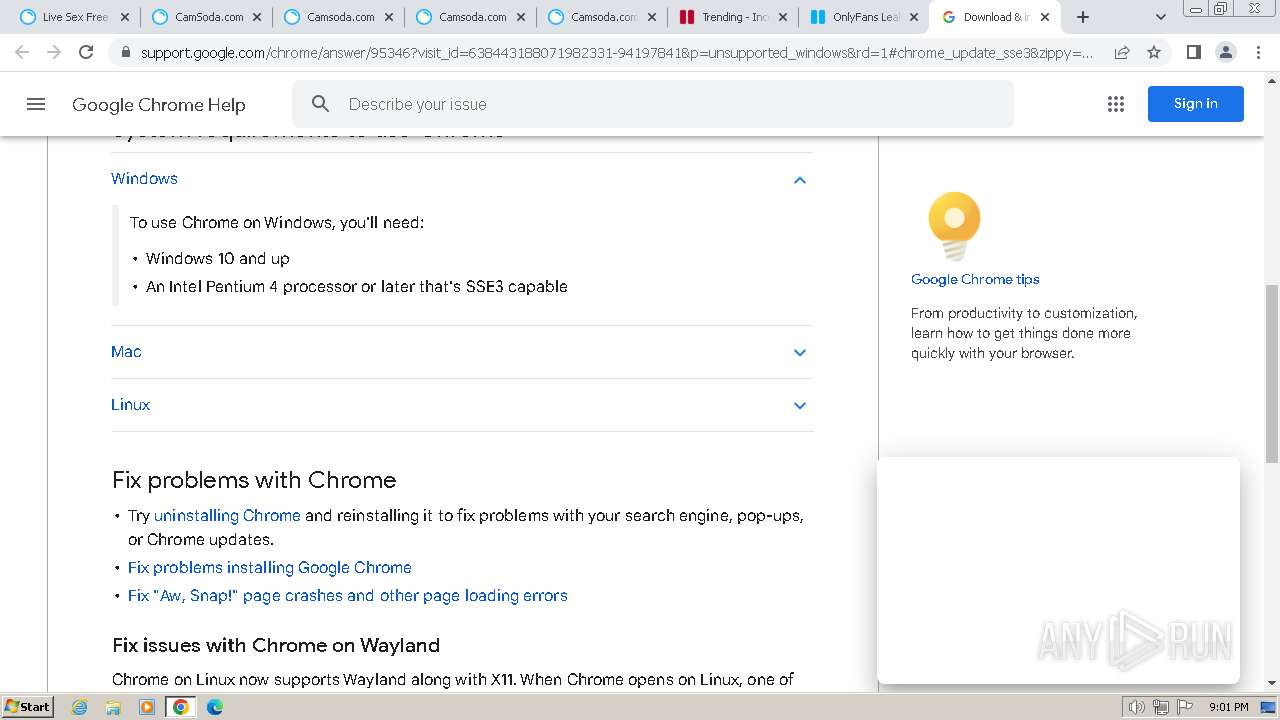Click the search magnifier icon
The width and height of the screenshot is (1280, 720).
coord(320,104)
